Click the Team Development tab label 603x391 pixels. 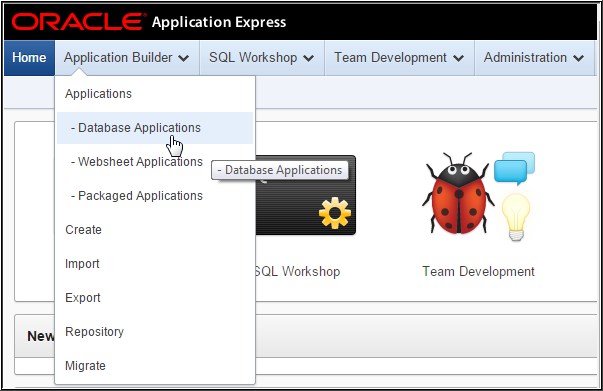click(x=390, y=58)
